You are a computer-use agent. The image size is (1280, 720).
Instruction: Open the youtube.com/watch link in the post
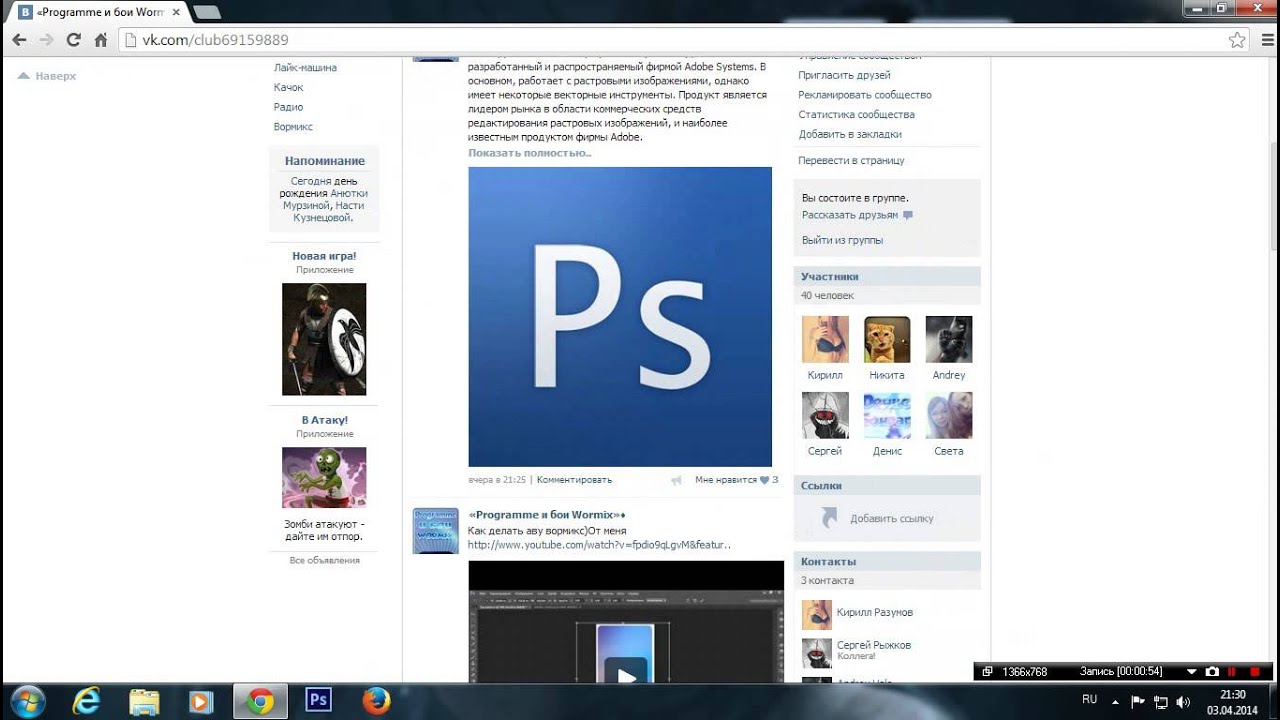599,545
